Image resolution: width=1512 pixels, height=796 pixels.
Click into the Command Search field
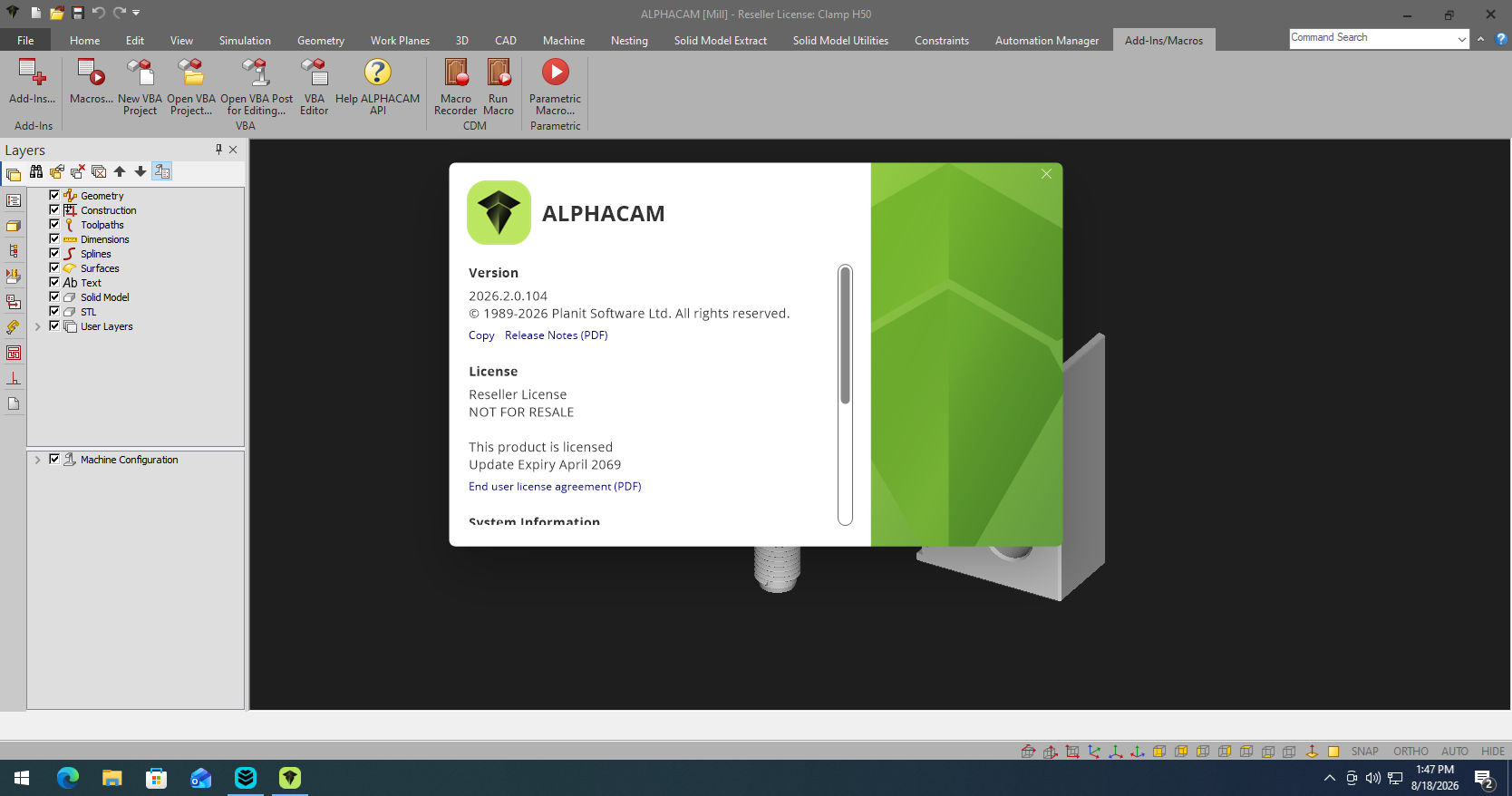point(1371,38)
